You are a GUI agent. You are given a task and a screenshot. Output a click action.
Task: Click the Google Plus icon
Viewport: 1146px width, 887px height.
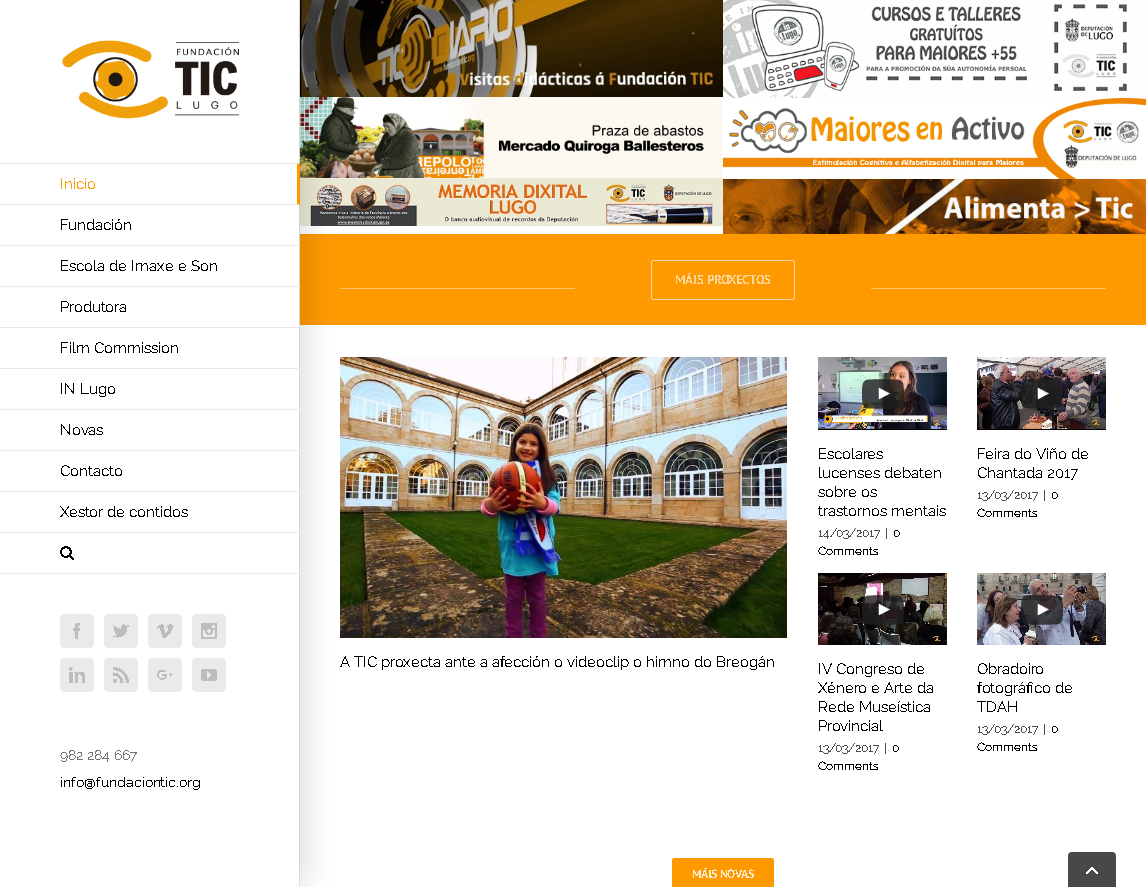point(165,675)
